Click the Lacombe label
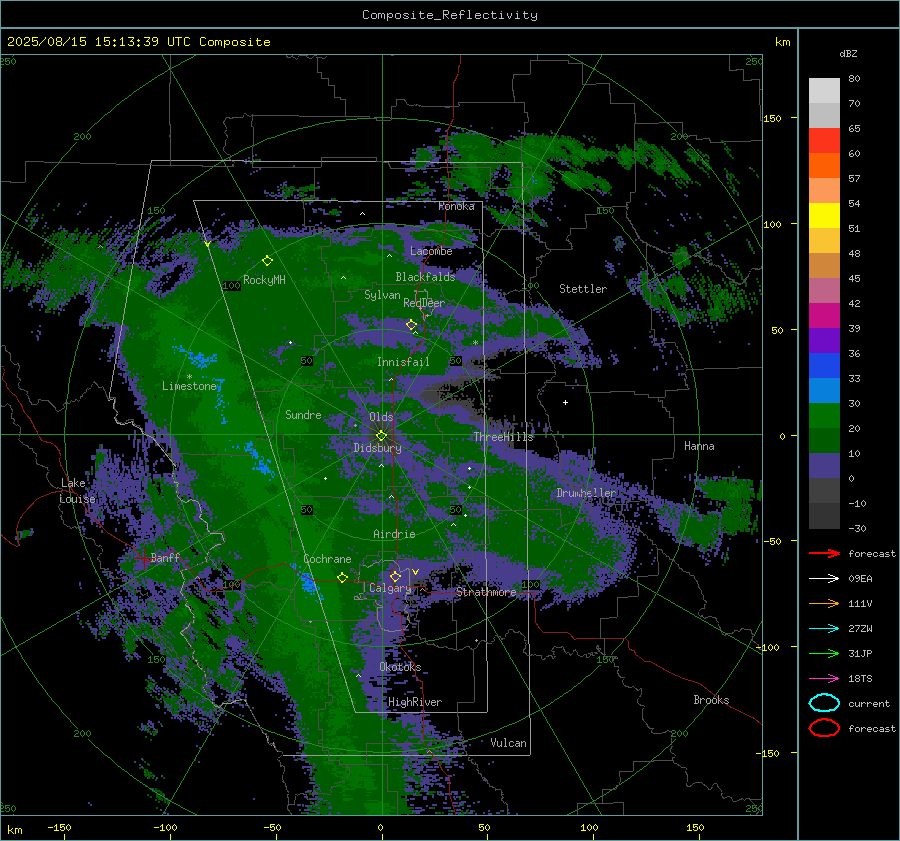The width and height of the screenshot is (900, 841). [431, 251]
